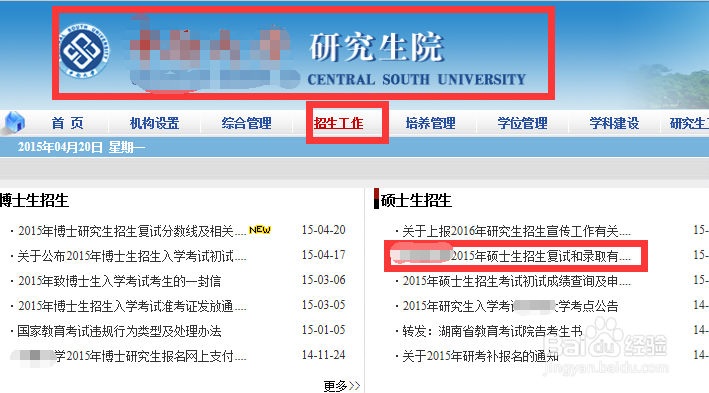Image resolution: width=709 pixels, height=393 pixels.
Task: Click the date text 2015年04月20日 星期一
Action: click(81, 147)
